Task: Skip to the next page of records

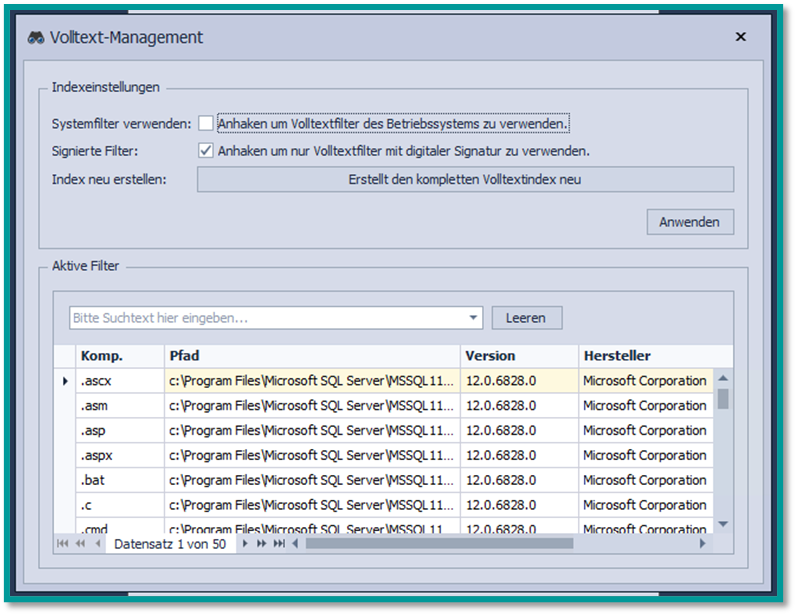Action: (x=262, y=543)
